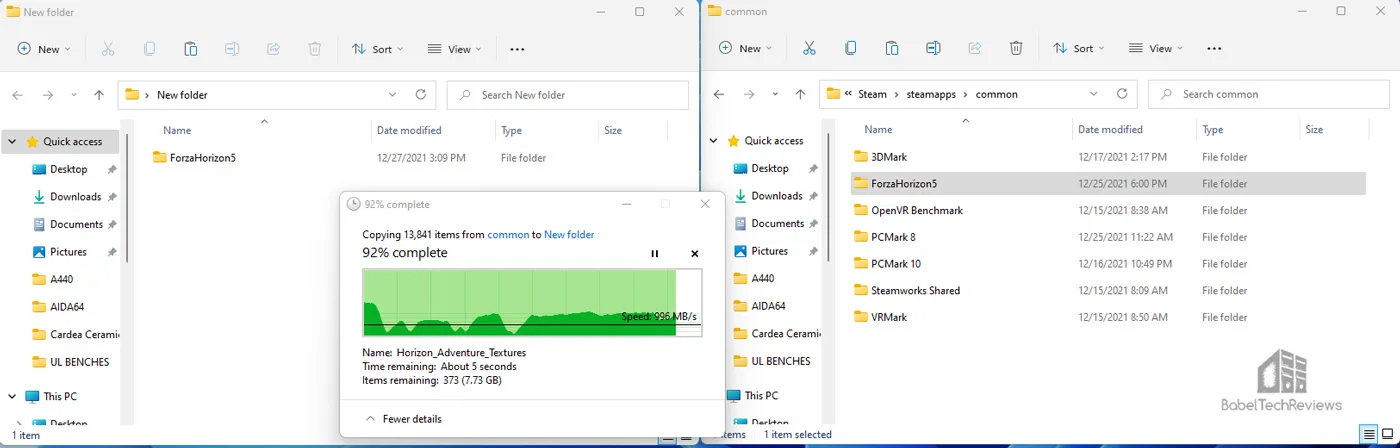Select Steamworks Shared folder
1400x448 pixels.
coord(906,290)
